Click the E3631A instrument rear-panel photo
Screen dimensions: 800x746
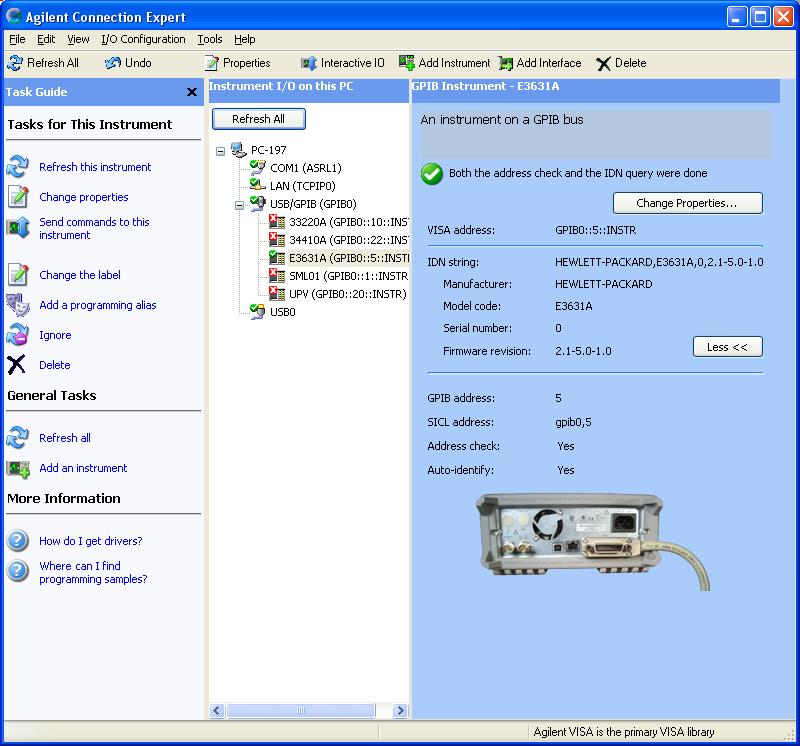coord(592,541)
